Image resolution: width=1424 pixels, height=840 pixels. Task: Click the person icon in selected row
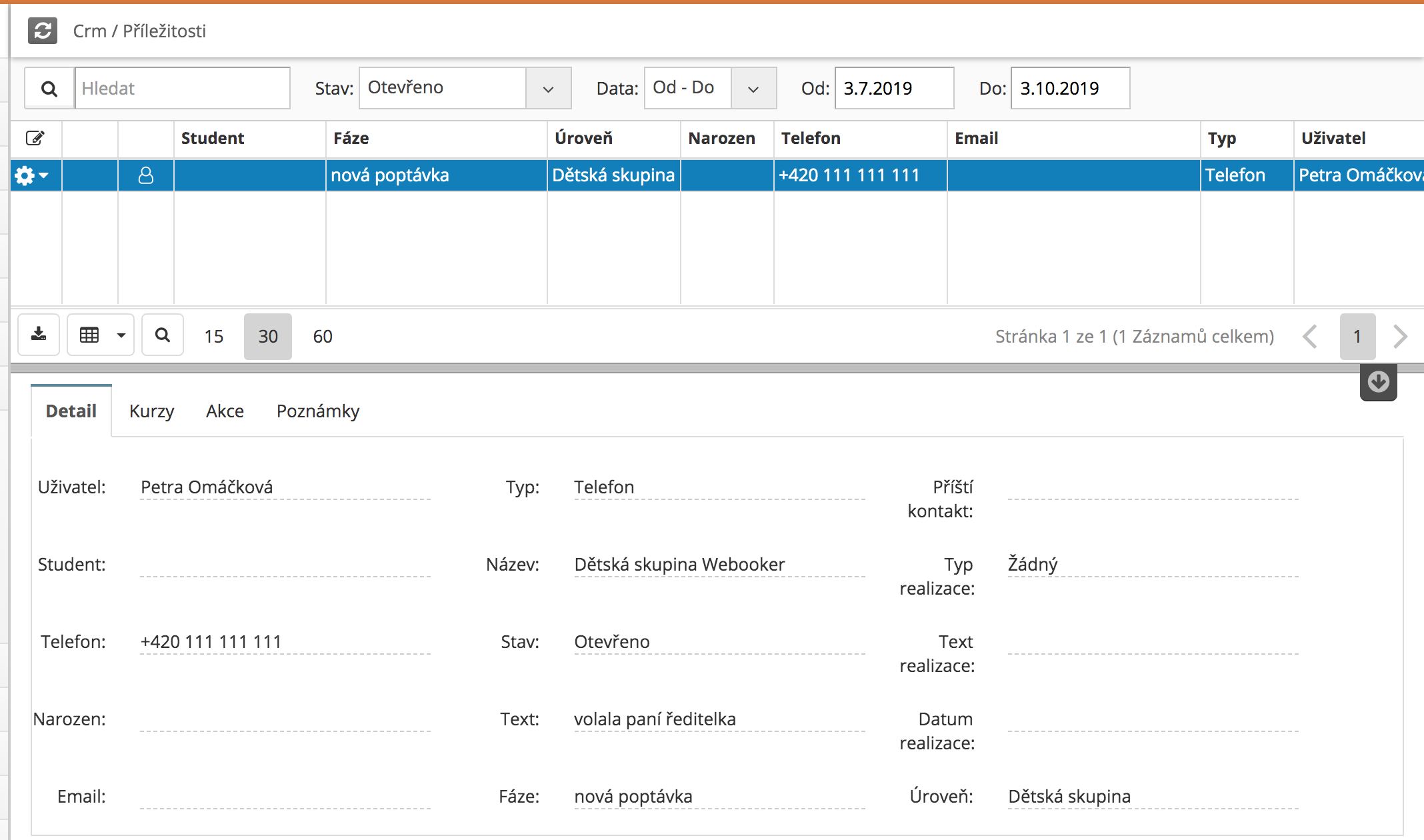(x=146, y=175)
